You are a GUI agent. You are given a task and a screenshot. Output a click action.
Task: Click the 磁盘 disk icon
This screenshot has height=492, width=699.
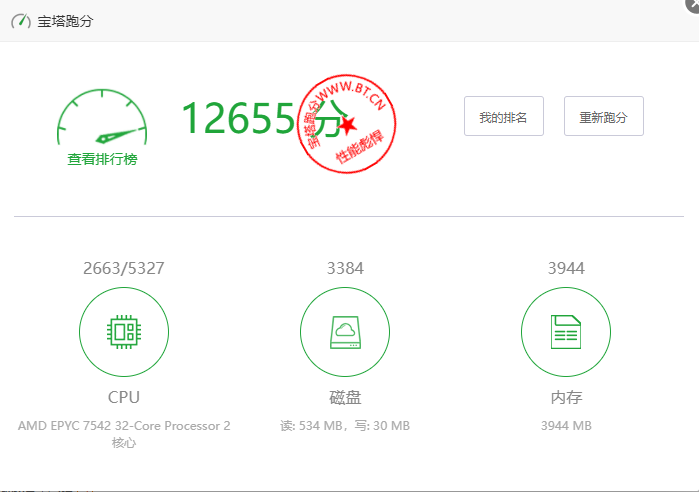345,332
